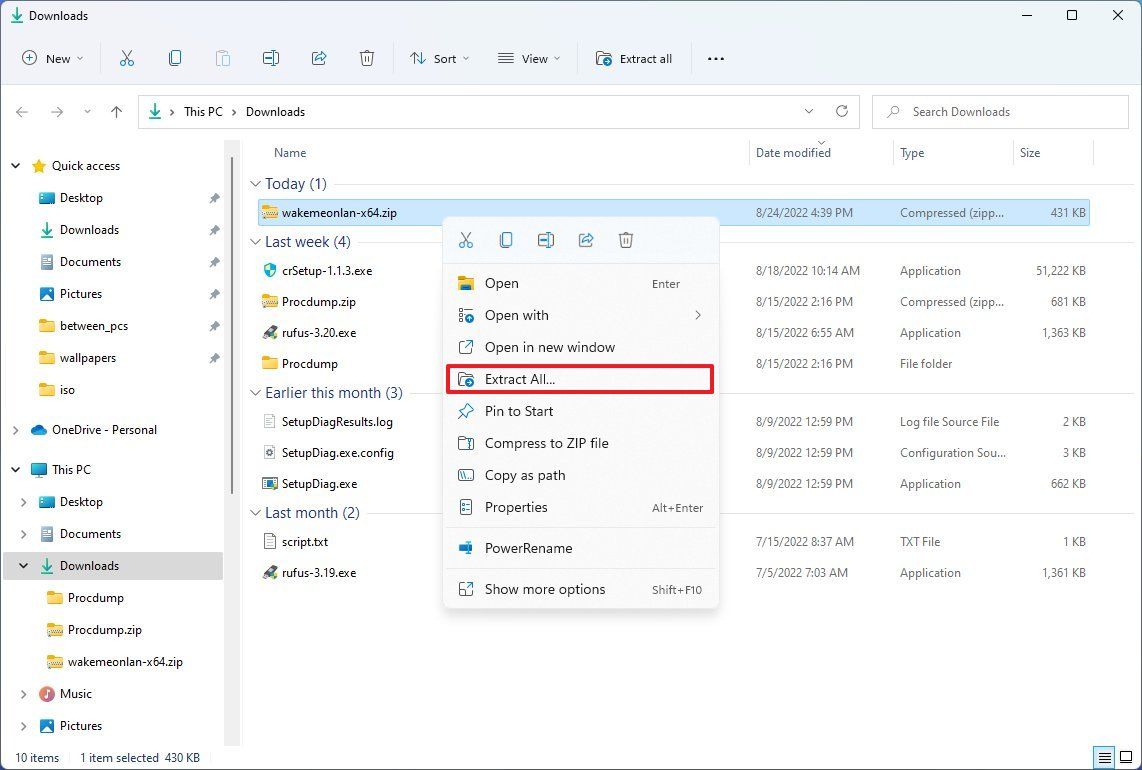Expand OneDrive - Personal in the sidebar

tap(16, 429)
